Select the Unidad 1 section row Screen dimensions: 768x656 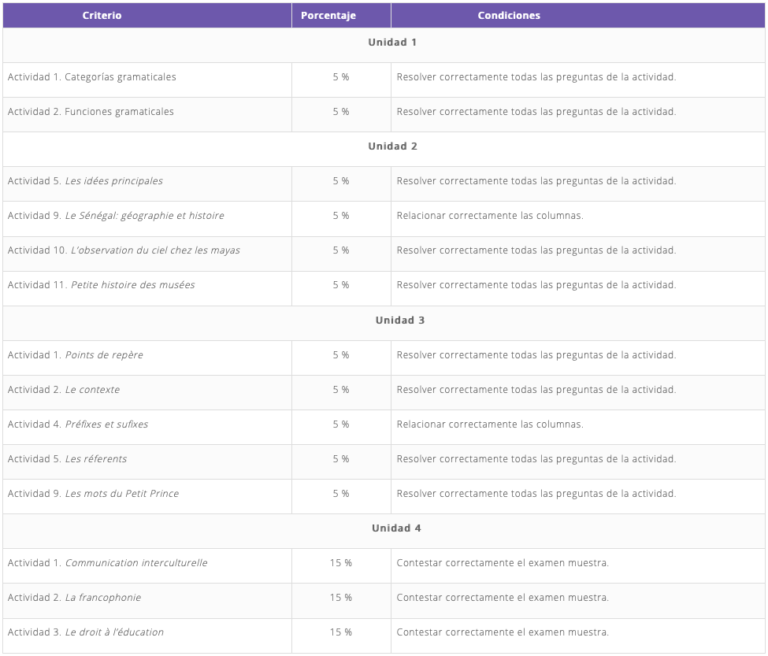point(392,43)
